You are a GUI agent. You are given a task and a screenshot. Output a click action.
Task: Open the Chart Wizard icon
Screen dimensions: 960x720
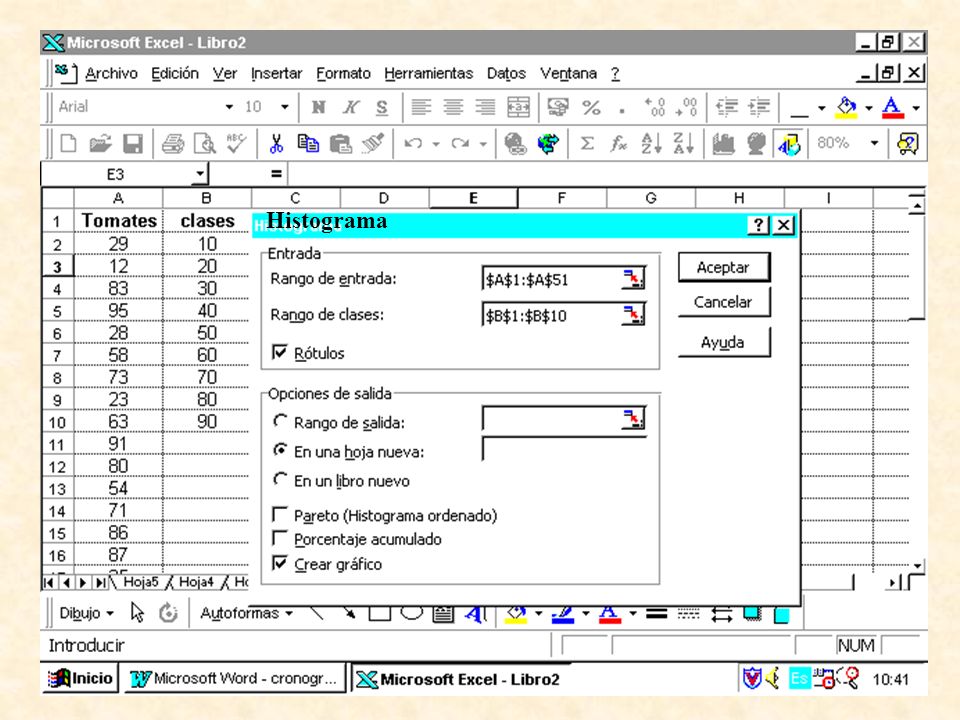pos(723,144)
